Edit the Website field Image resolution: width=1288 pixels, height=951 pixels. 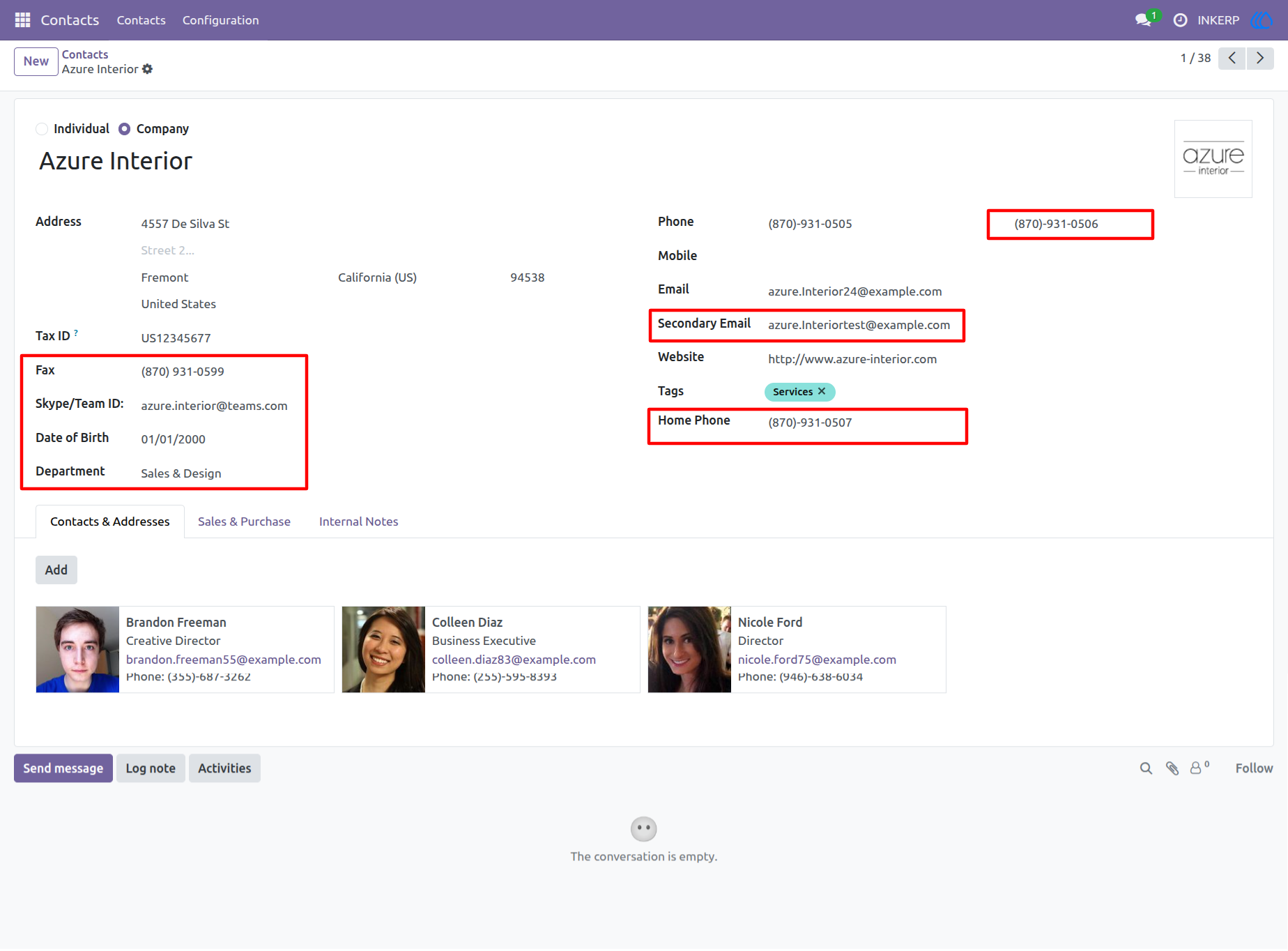pos(852,359)
